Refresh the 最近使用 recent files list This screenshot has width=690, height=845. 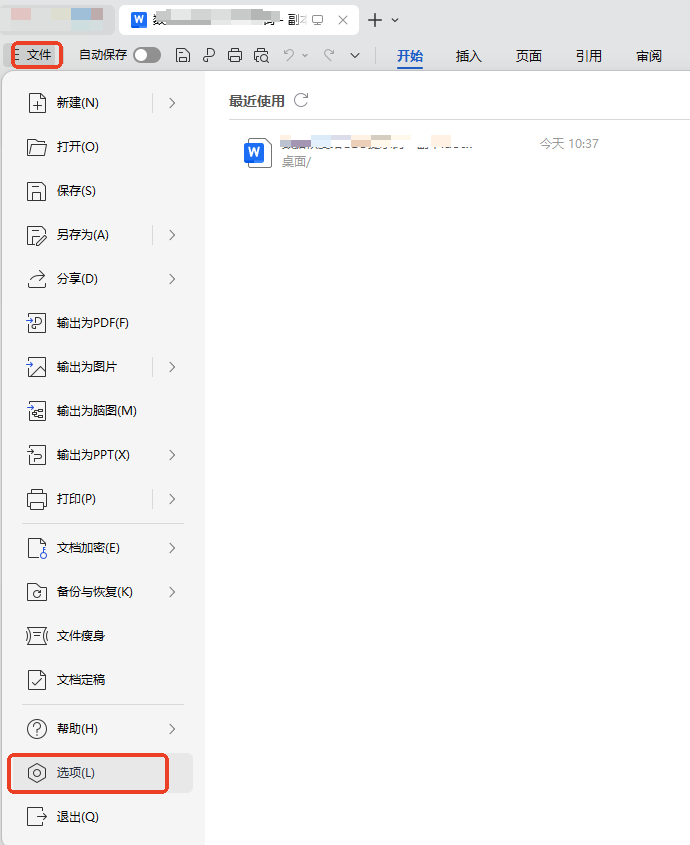click(x=301, y=100)
